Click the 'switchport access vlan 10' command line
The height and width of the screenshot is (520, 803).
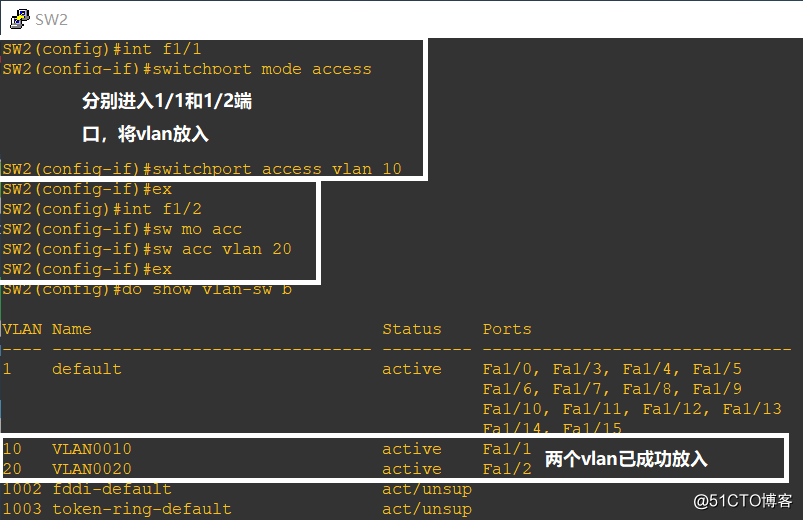[202, 169]
